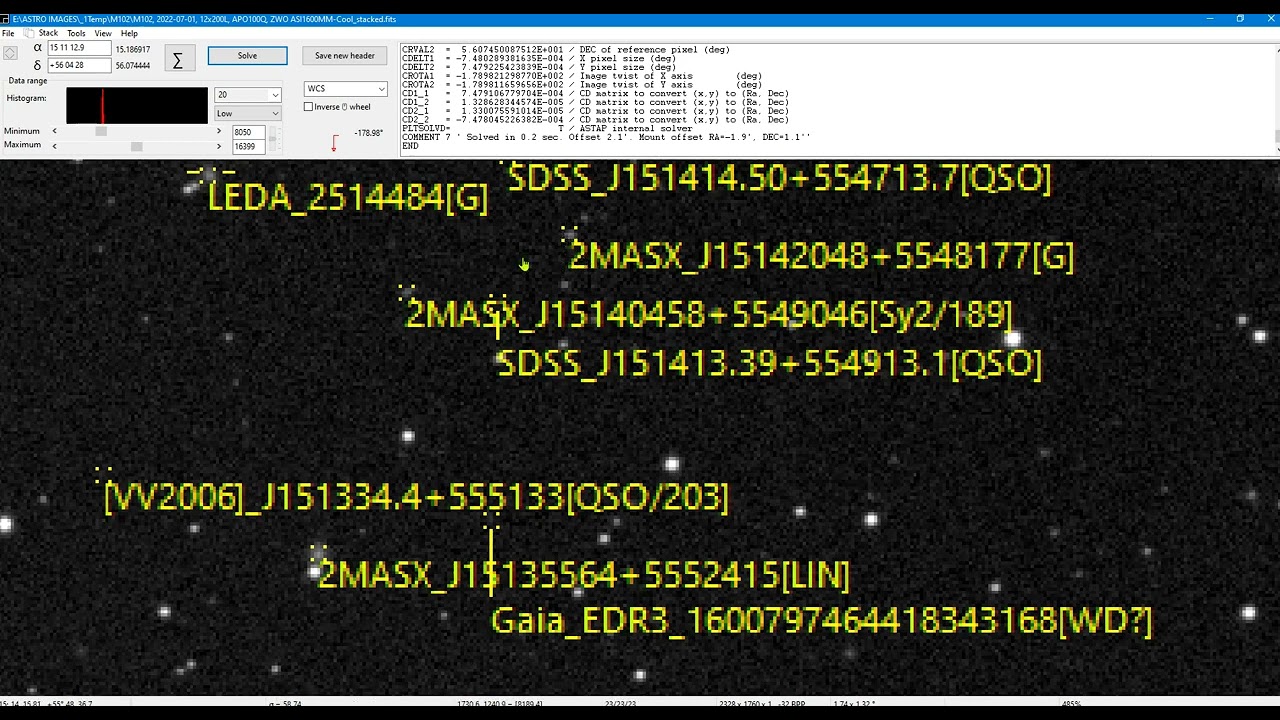Click the Maximum slider right arrow
This screenshot has height=720, width=1280.
219,146
